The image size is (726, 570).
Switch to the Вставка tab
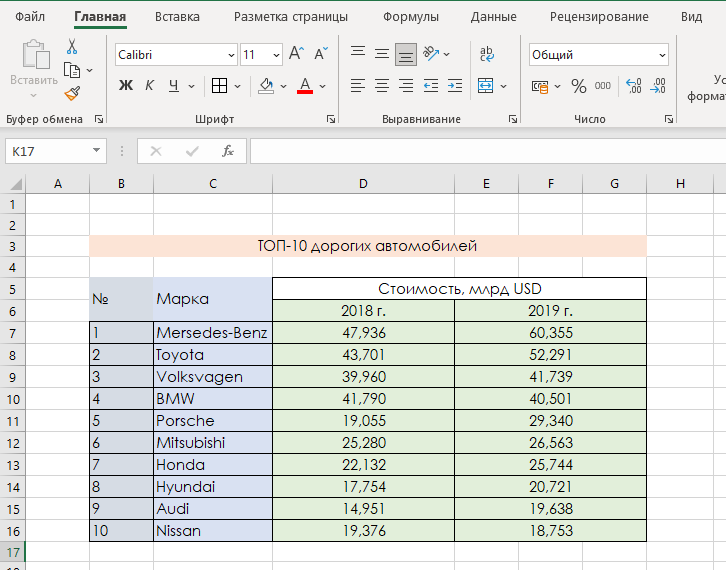tap(177, 17)
